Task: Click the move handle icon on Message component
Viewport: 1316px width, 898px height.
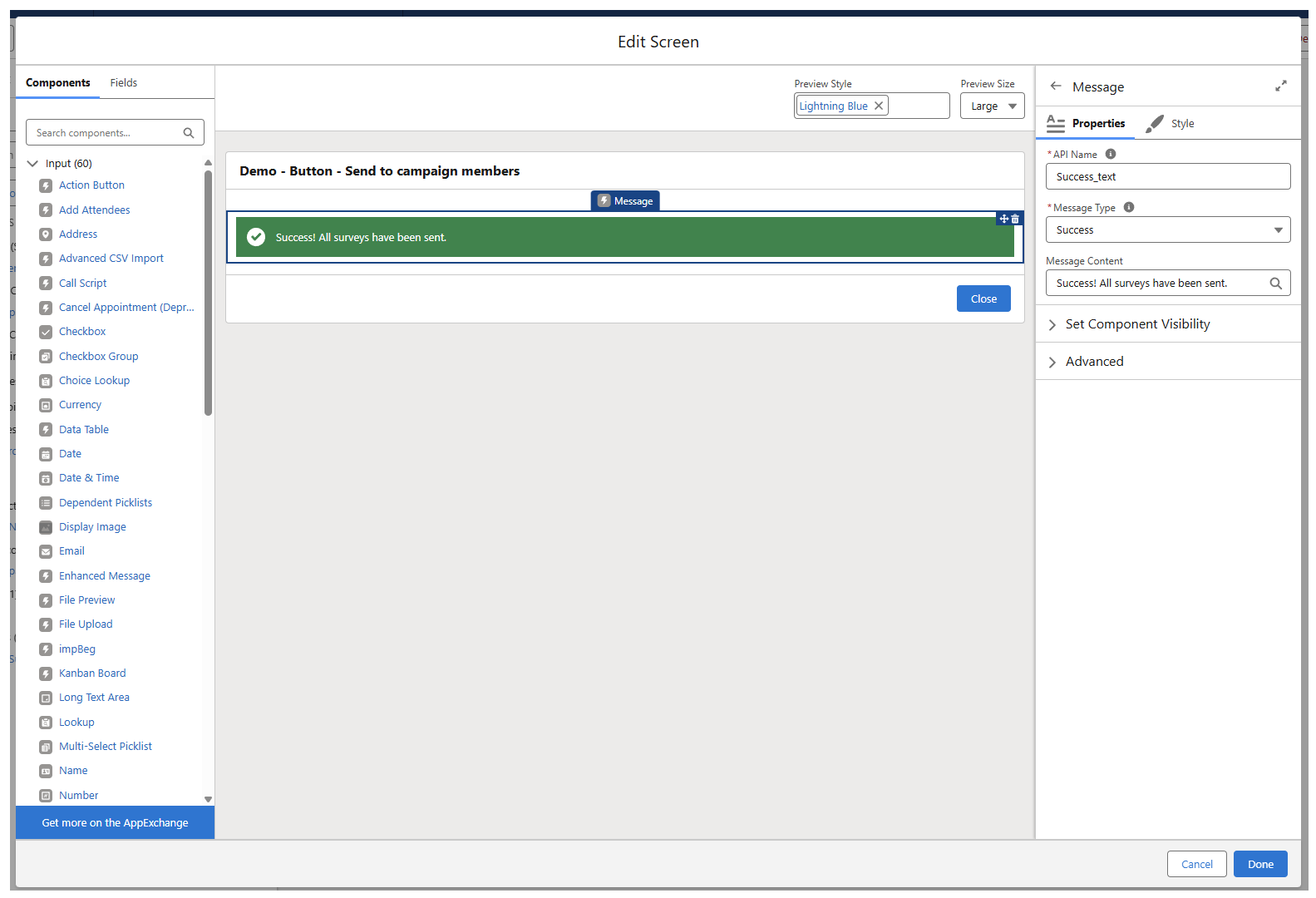Action: coord(1003,220)
